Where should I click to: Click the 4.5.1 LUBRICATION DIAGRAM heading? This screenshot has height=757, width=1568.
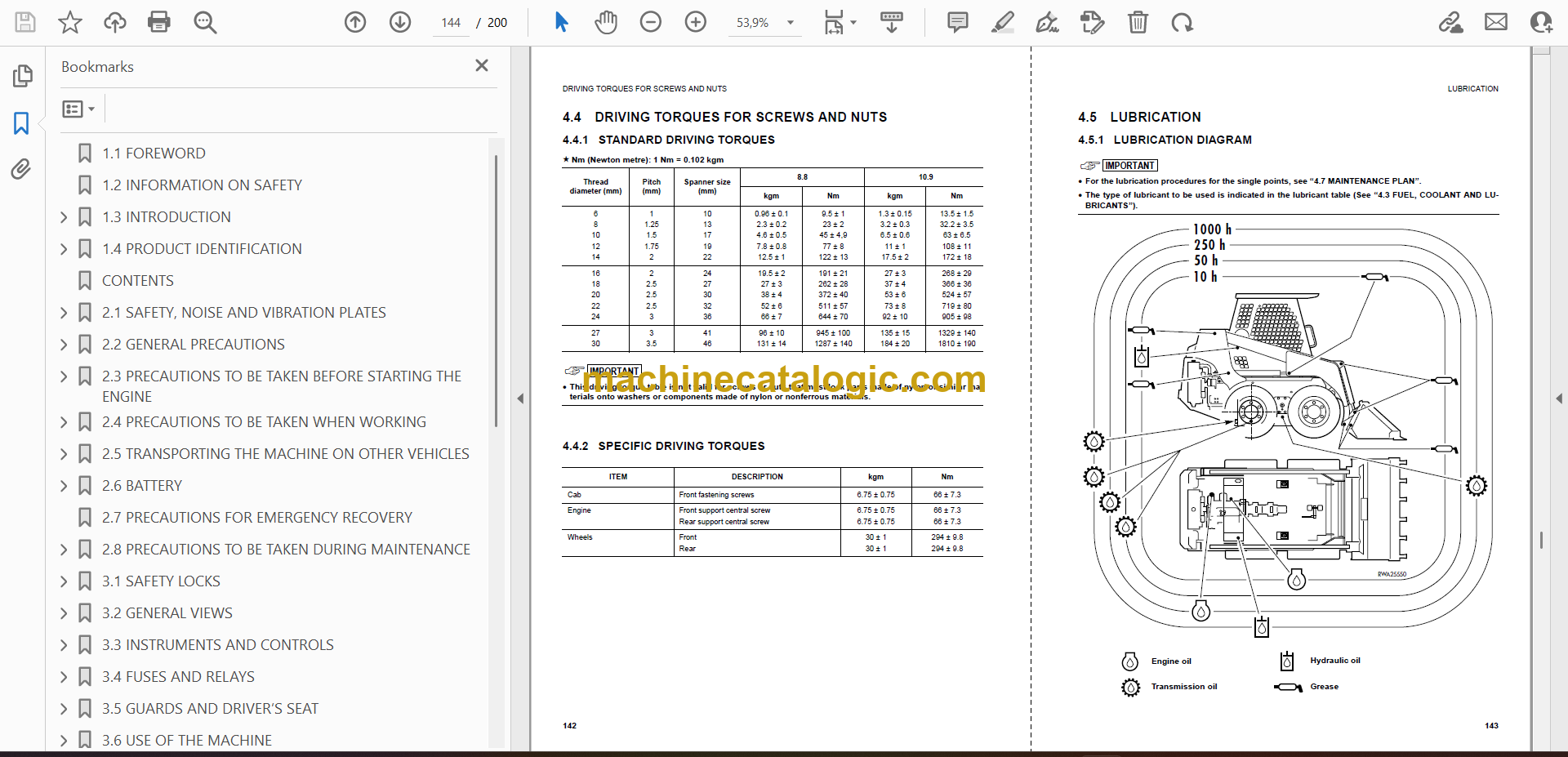tap(1165, 140)
